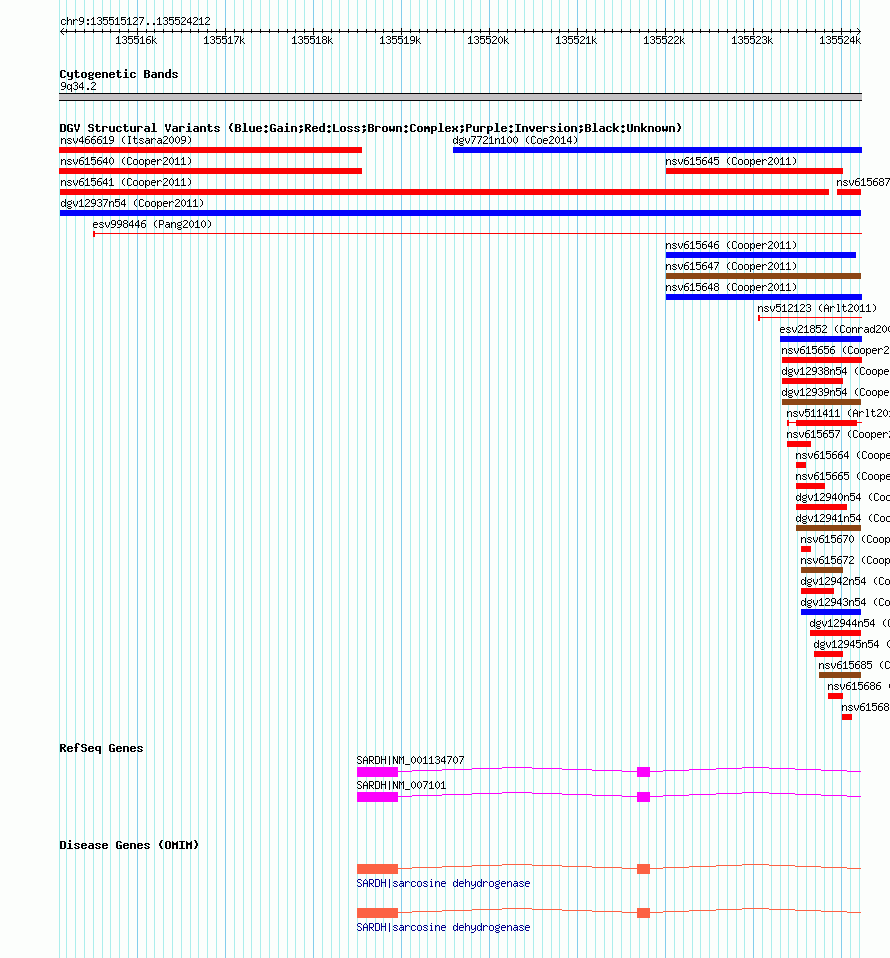Click the nsv615645 (Cooper2011) label
Image resolution: width=890 pixels, height=958 pixels.
(731, 161)
